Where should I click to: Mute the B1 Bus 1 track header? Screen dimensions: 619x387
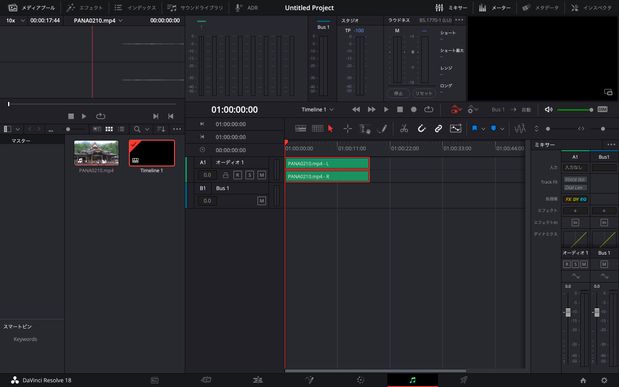click(x=261, y=201)
